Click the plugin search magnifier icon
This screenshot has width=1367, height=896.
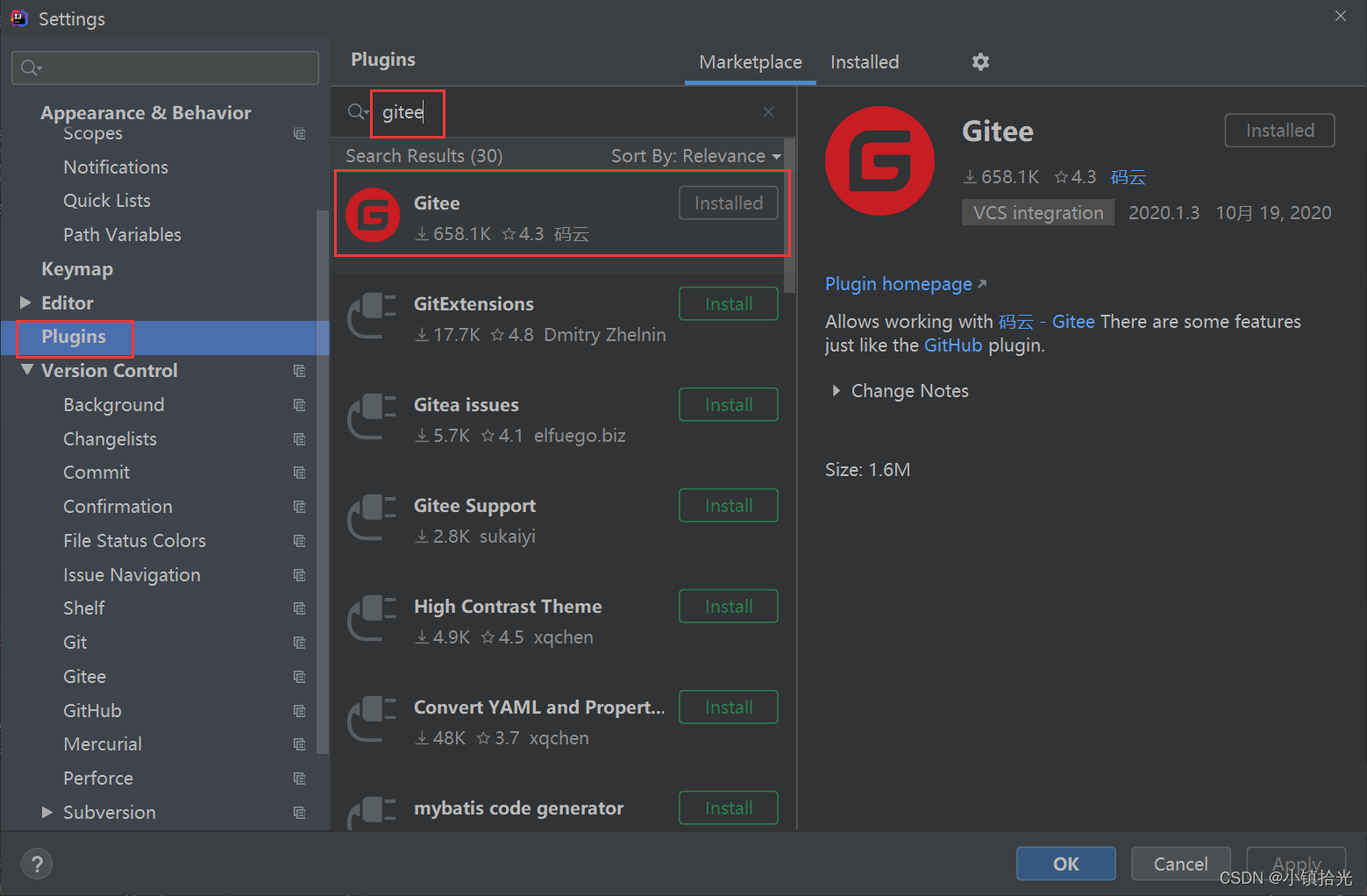tap(358, 111)
